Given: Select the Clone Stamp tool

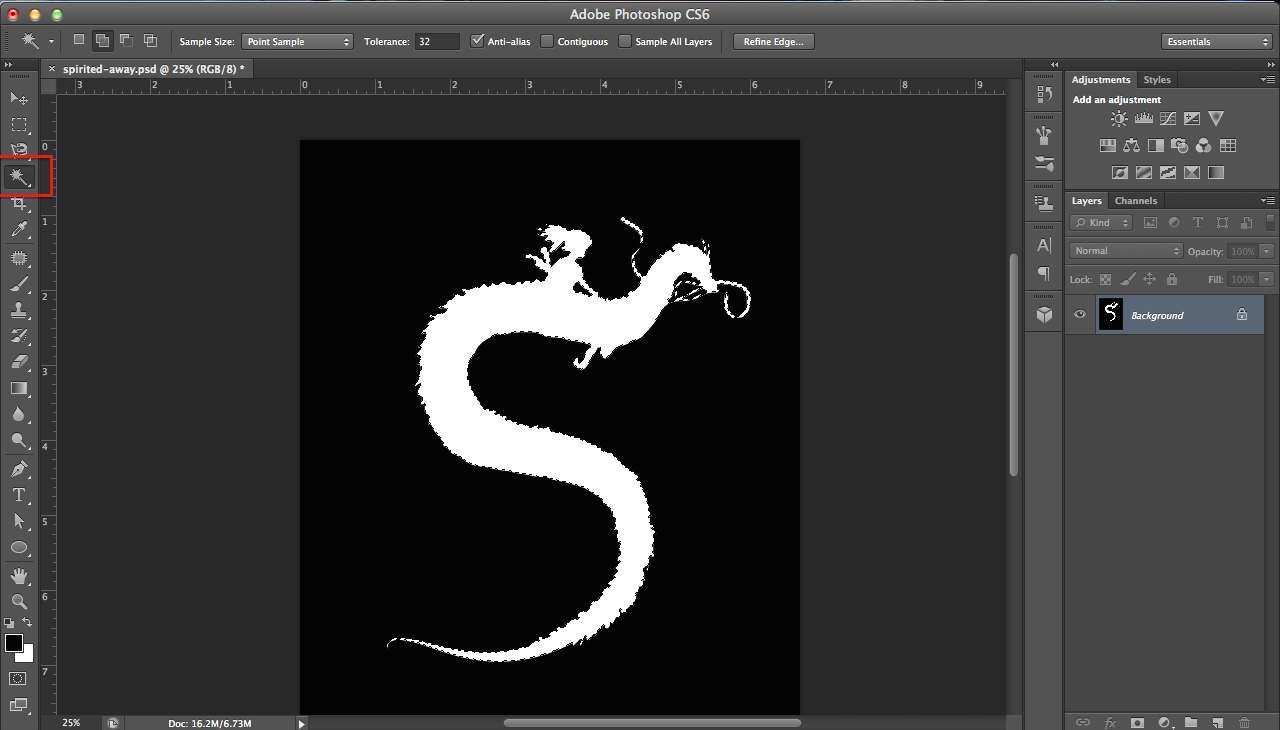Looking at the screenshot, I should tap(19, 311).
